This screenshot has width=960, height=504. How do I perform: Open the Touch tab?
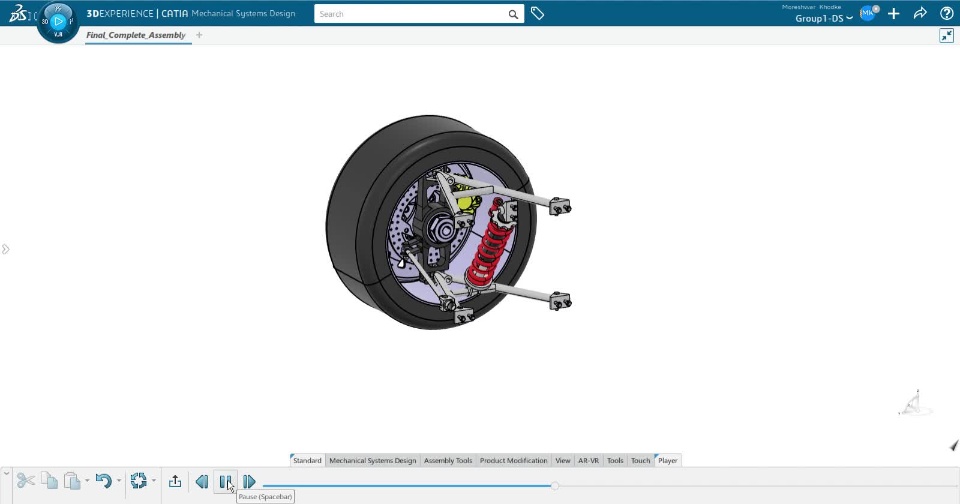(x=640, y=461)
